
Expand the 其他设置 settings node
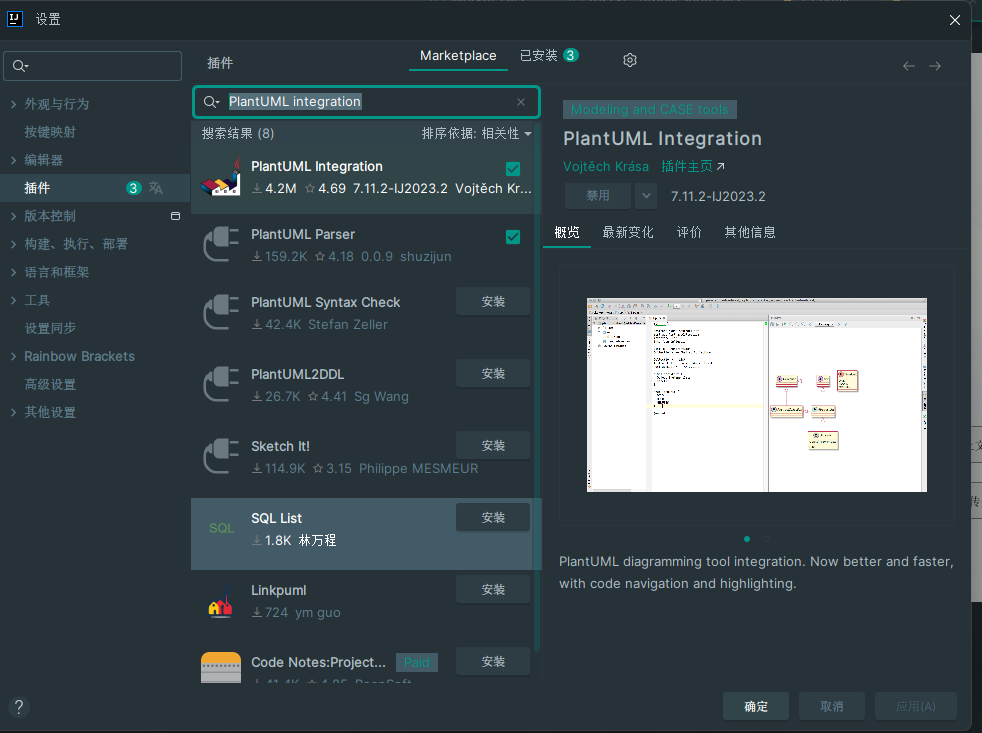tap(13, 412)
